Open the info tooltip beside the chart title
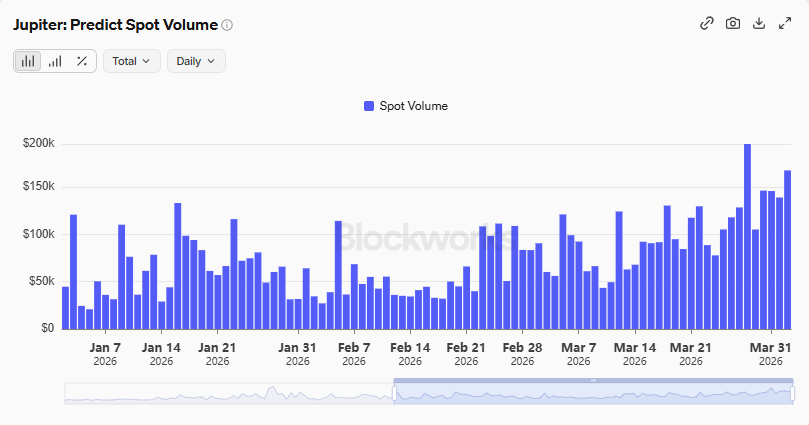The image size is (809, 425). [x=227, y=25]
